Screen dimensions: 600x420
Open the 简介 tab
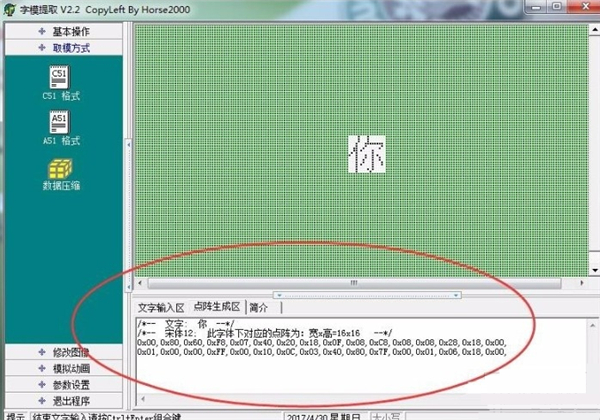point(259,308)
